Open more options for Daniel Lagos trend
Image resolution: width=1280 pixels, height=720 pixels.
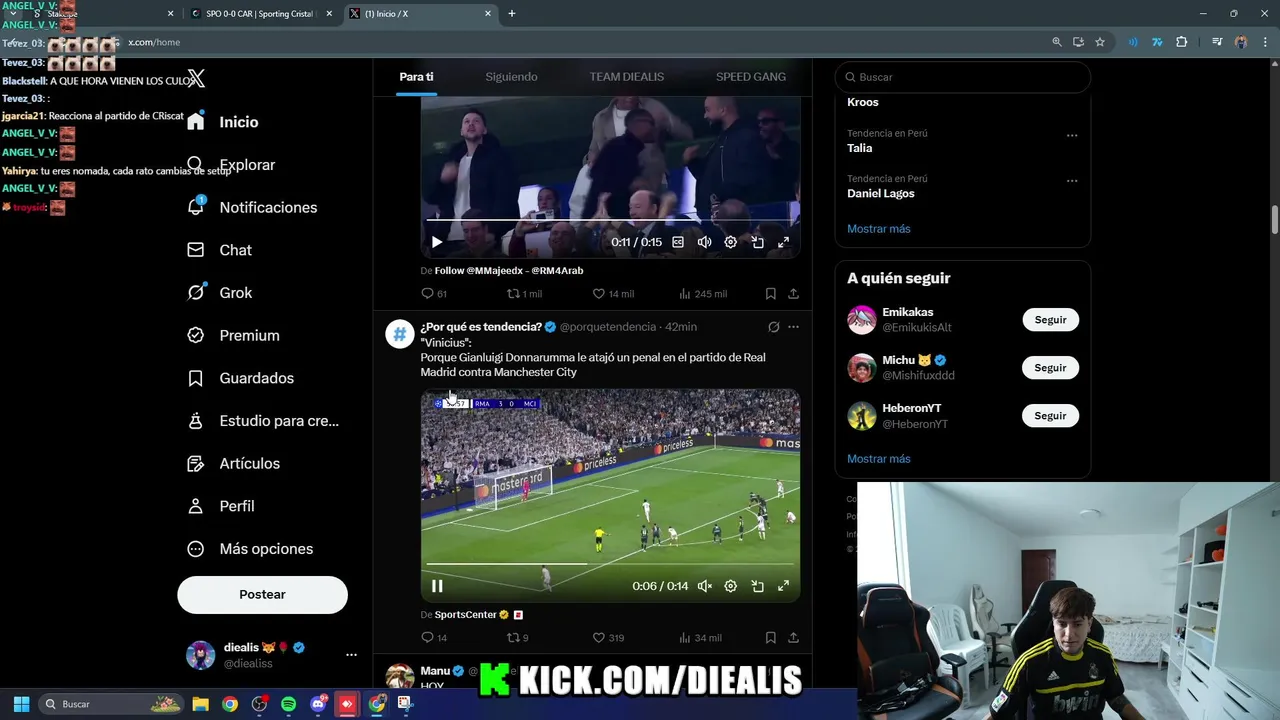coord(1072,181)
